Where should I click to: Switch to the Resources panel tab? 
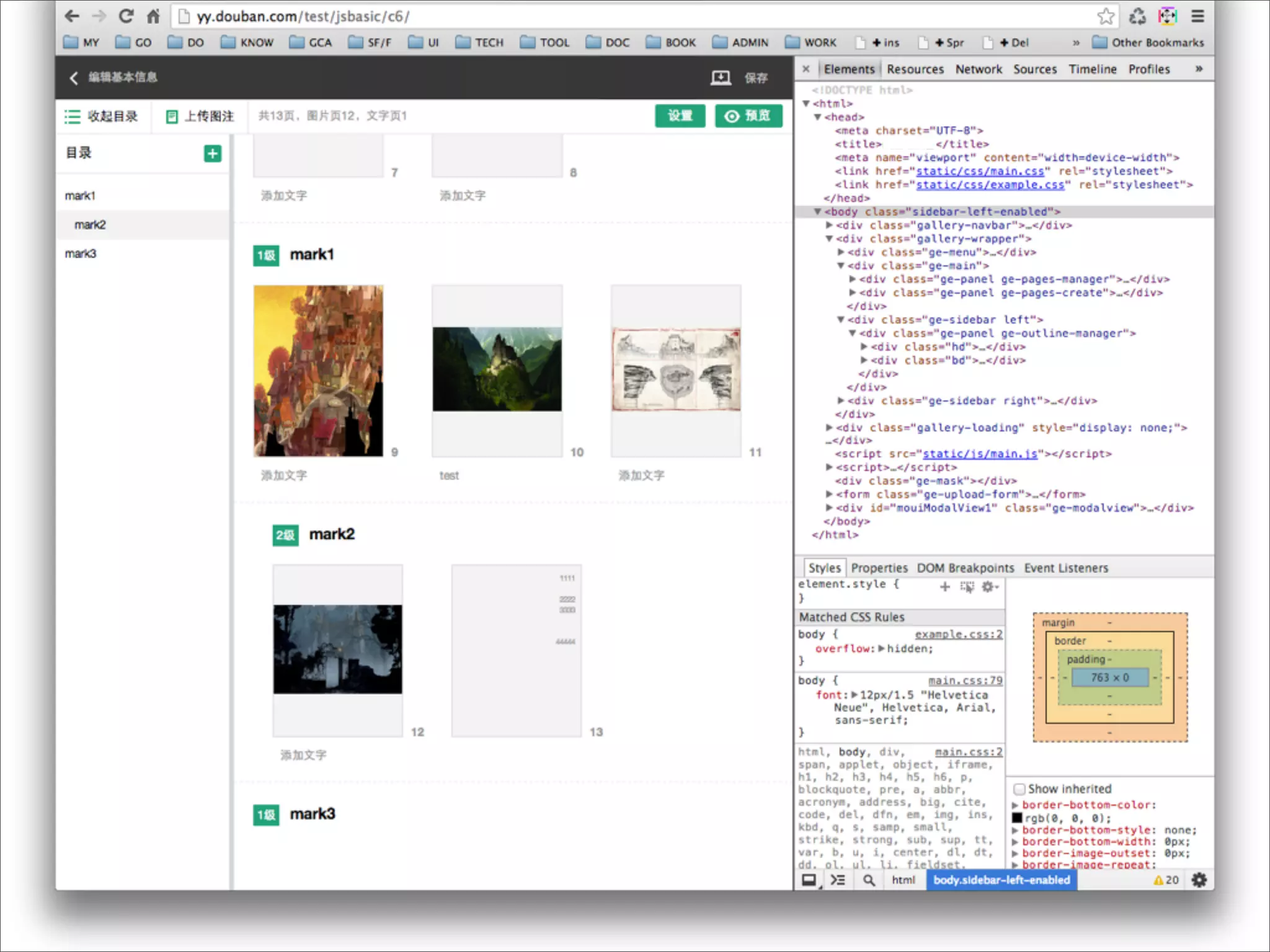915,69
